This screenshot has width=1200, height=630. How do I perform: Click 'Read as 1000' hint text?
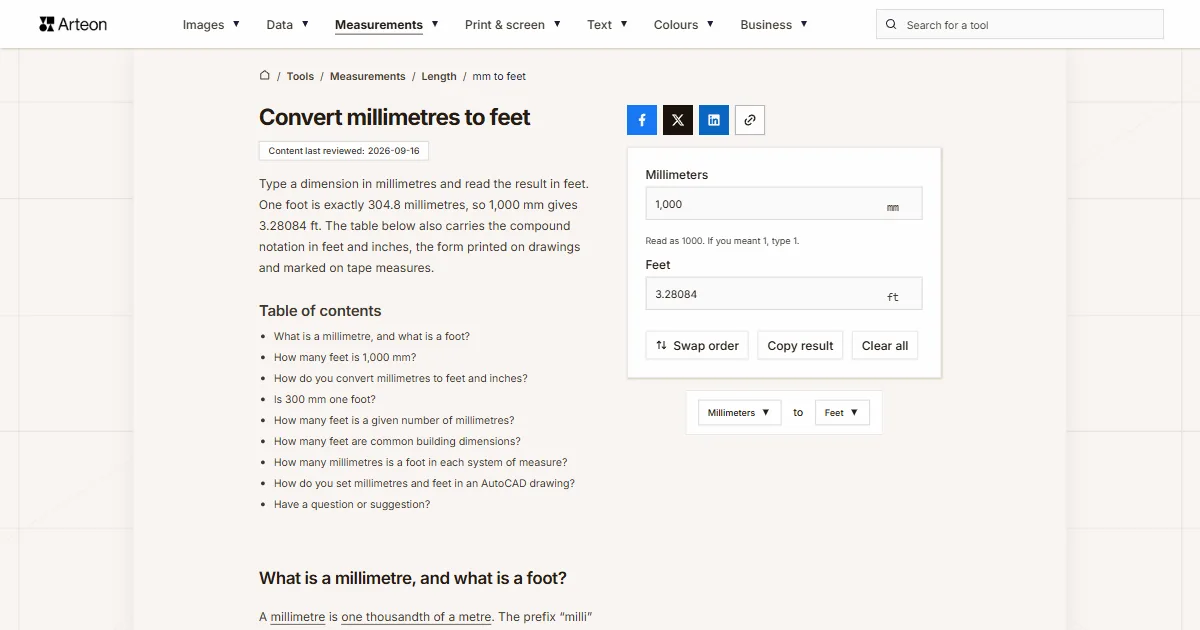click(722, 241)
